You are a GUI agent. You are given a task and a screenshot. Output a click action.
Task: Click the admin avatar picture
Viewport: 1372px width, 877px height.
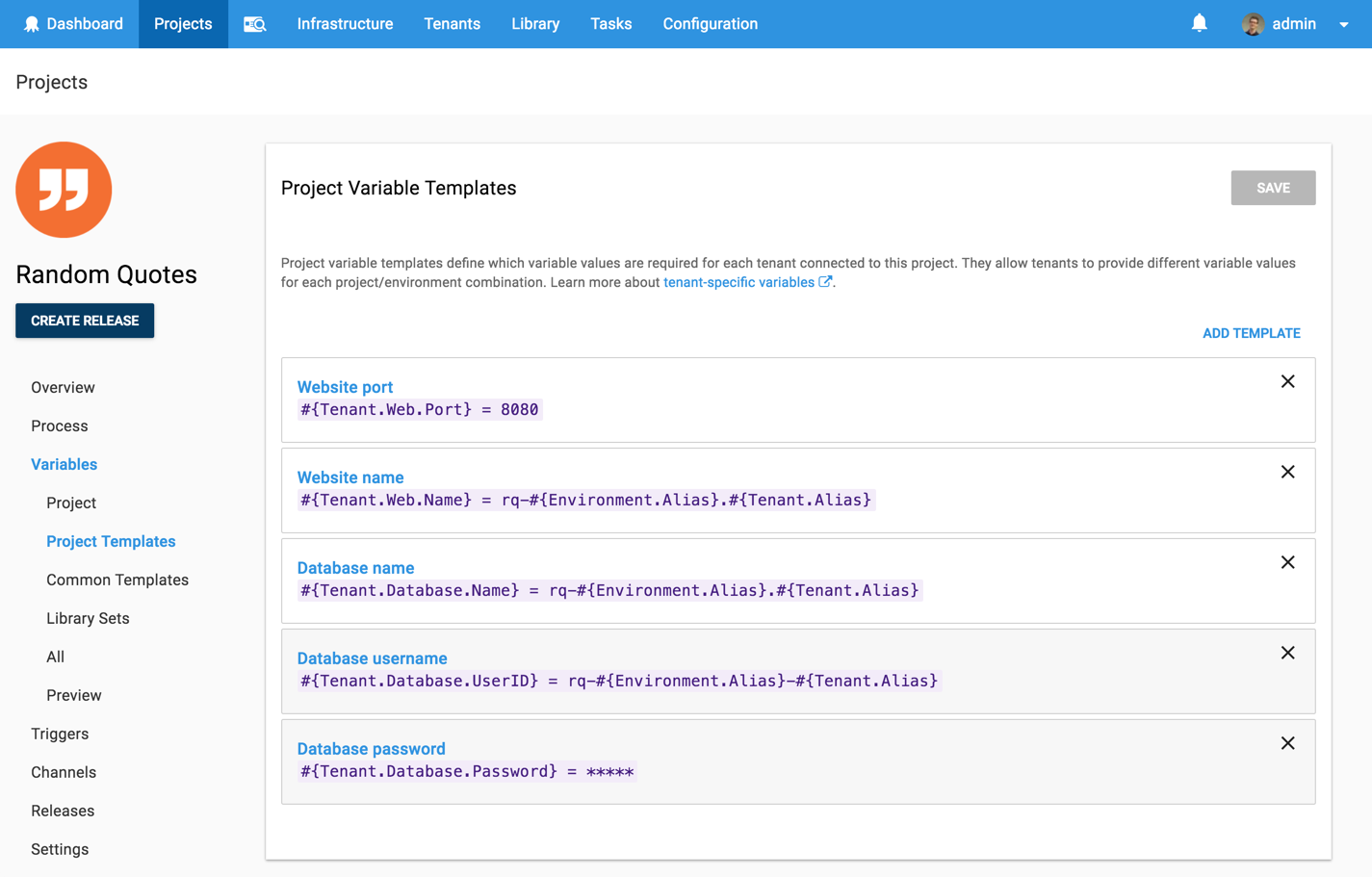point(1253,23)
